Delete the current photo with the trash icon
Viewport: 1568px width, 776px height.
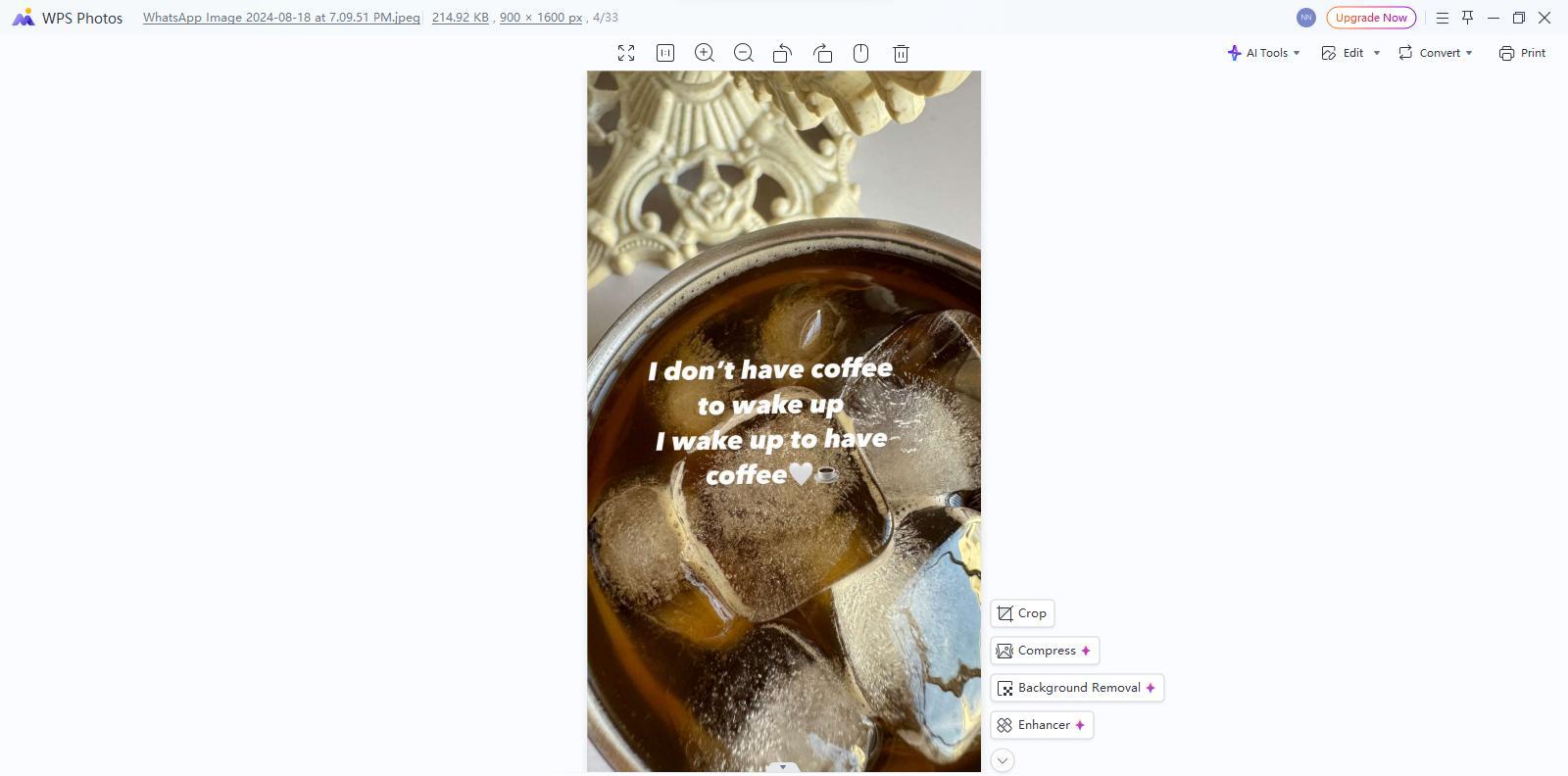[901, 53]
